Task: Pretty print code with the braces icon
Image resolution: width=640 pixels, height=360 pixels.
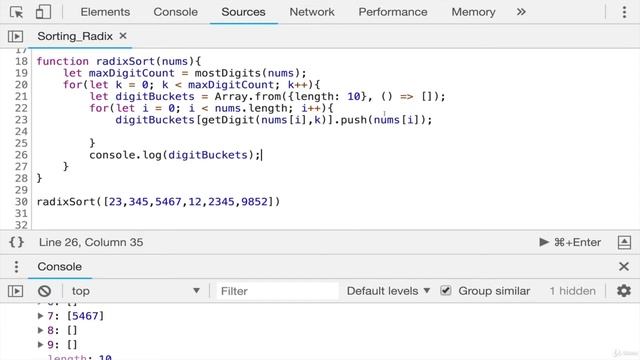Action: 16,242
